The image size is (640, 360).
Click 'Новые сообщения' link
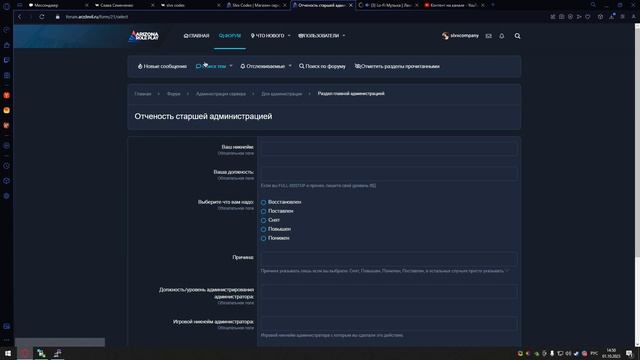click(x=162, y=66)
